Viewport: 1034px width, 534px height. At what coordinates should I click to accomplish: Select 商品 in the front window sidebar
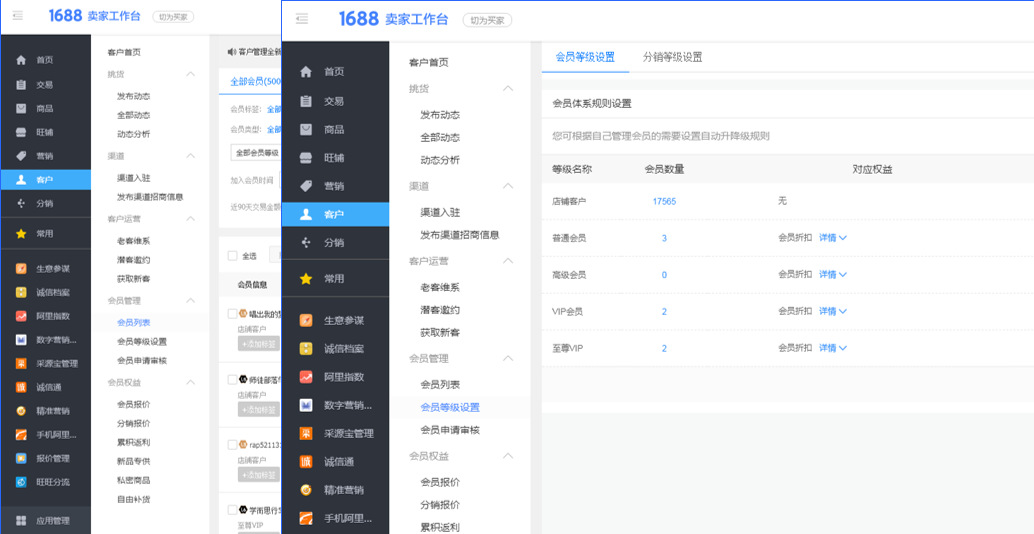coord(335,129)
